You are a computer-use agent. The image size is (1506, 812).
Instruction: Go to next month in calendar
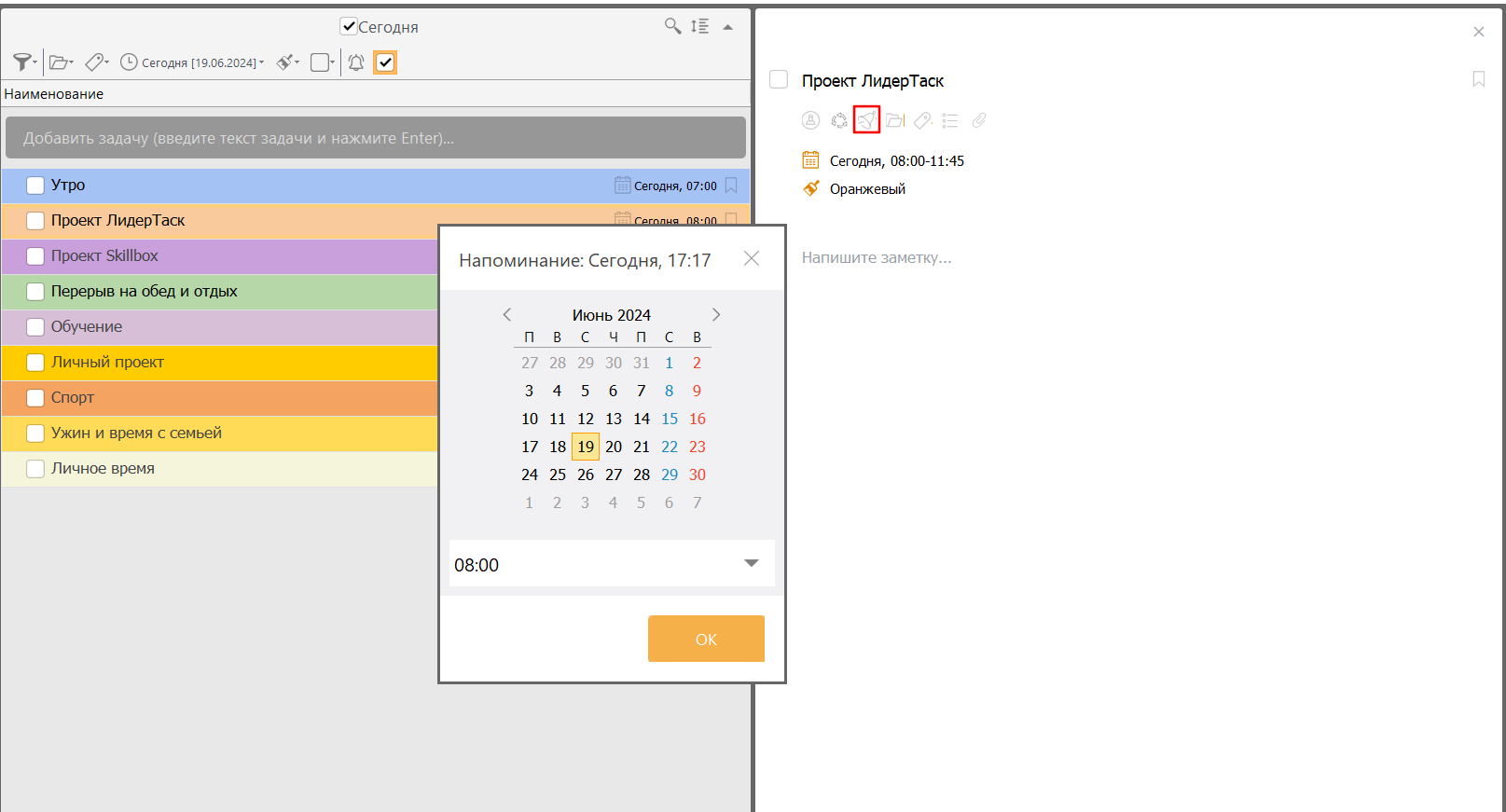pos(716,315)
